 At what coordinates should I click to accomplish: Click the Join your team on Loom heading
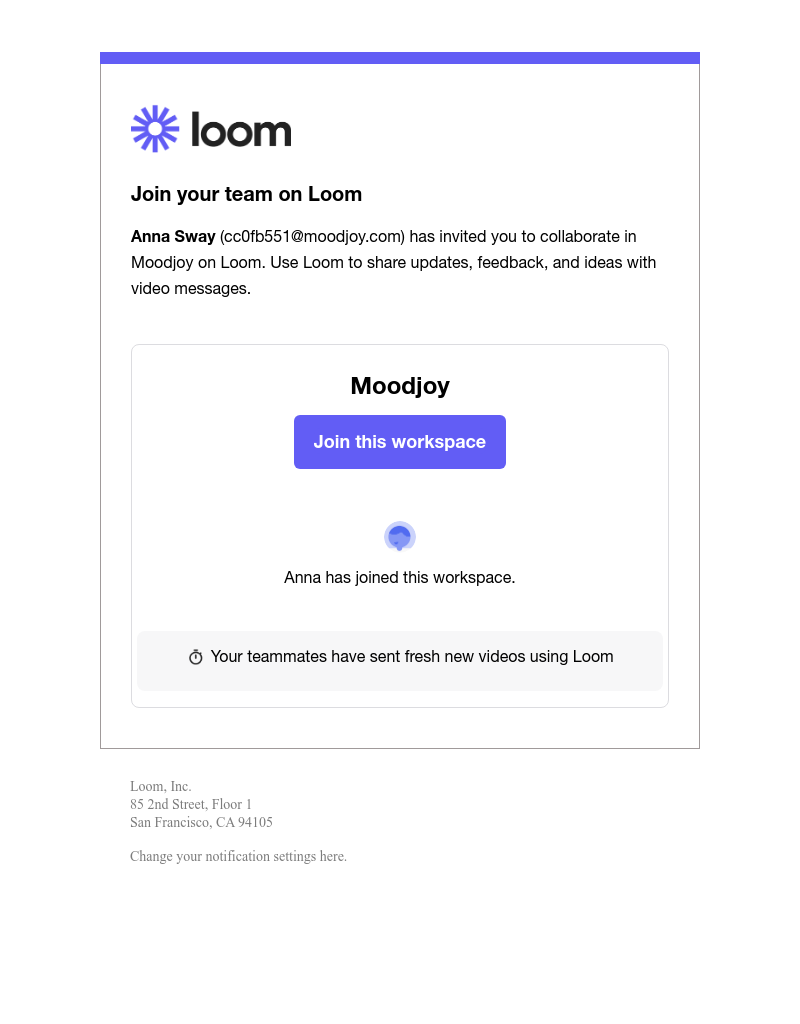click(x=246, y=194)
